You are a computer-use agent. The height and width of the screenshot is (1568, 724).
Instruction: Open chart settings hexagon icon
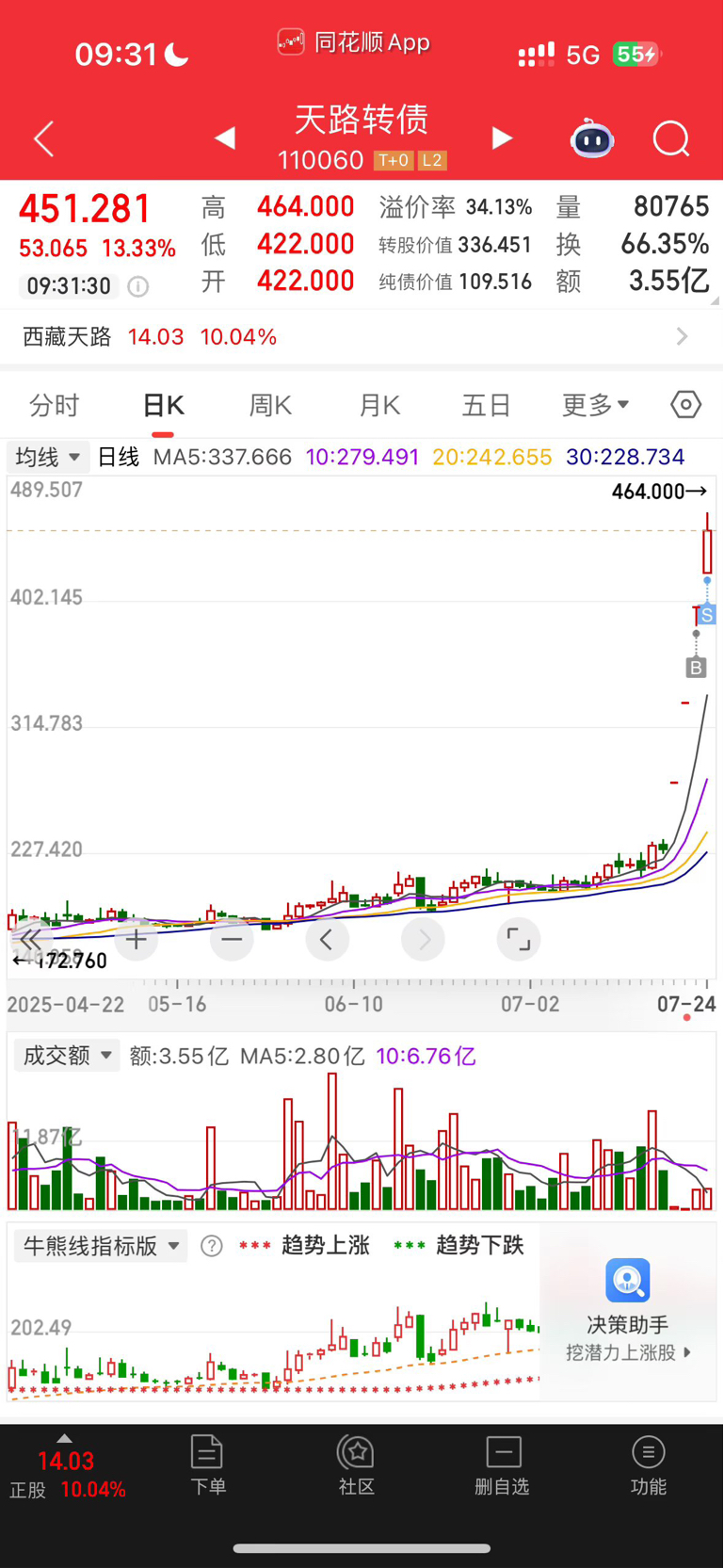coord(686,405)
